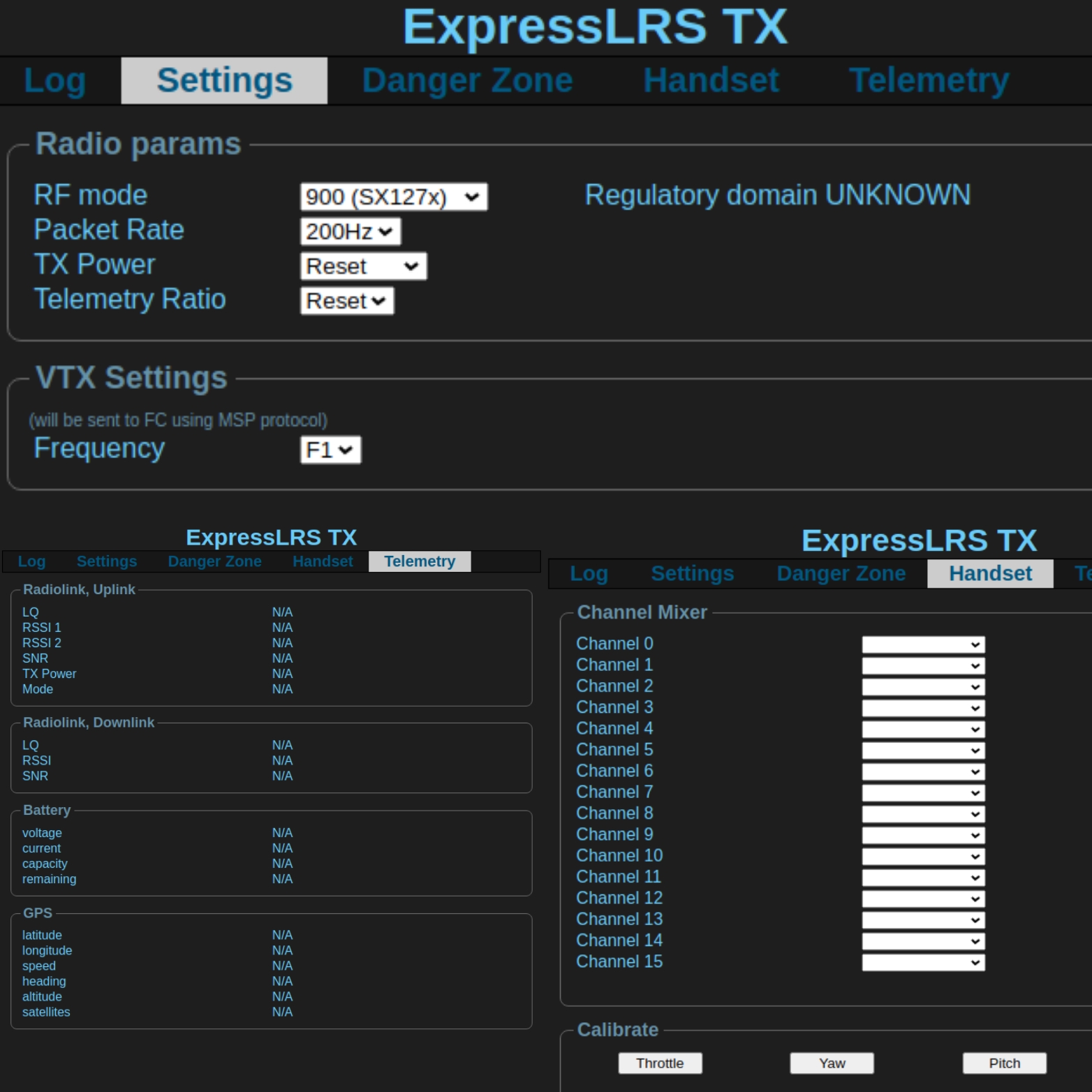The image size is (1092, 1092).
Task: Click the GPS 'altitude' label
Action: tap(42, 996)
